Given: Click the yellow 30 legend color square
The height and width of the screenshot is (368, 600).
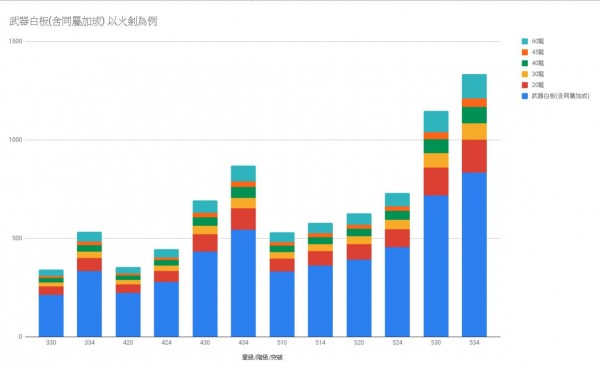Looking at the screenshot, I should pyautogui.click(x=525, y=74).
